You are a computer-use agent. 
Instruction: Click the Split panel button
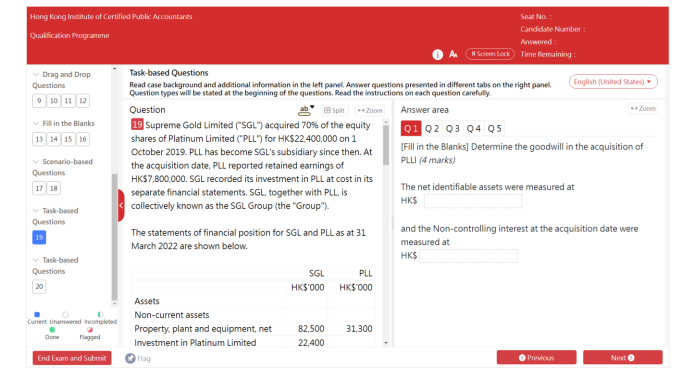click(334, 110)
